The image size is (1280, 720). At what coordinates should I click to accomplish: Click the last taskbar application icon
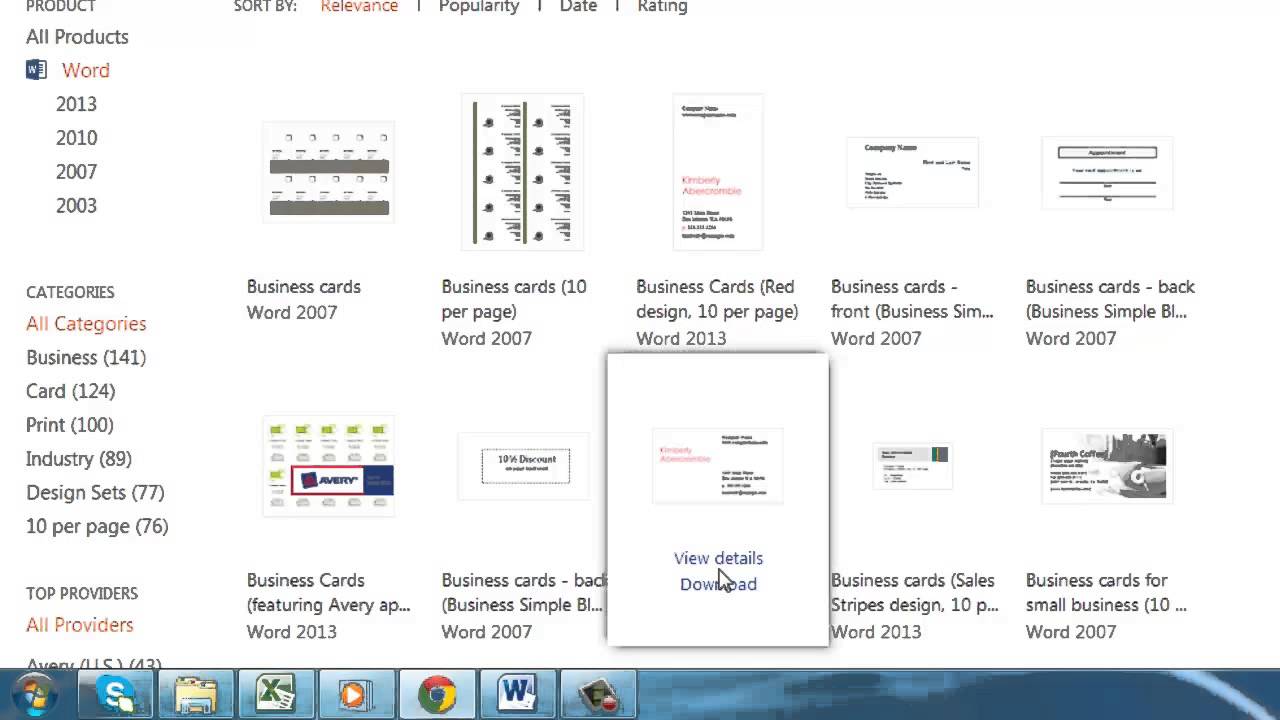pos(597,695)
